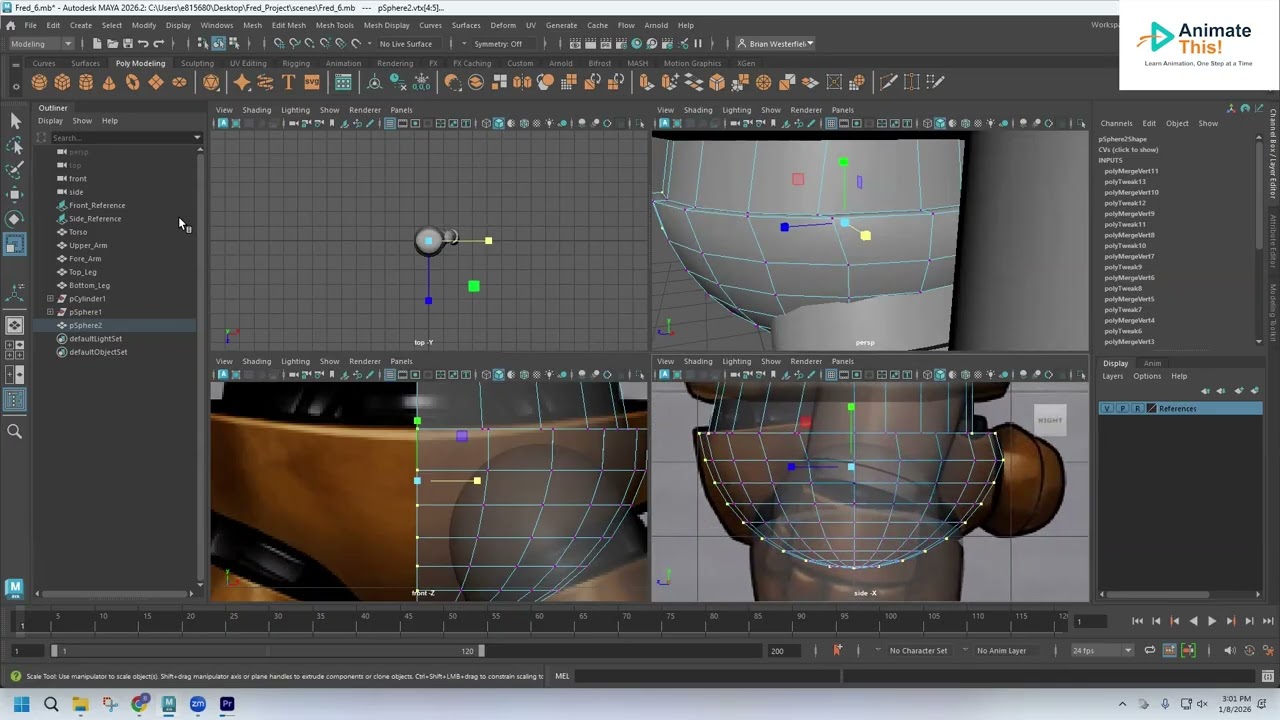Toggle the outliner panel button in the toolbox
Viewport: 1280px width, 720px height.
14,399
